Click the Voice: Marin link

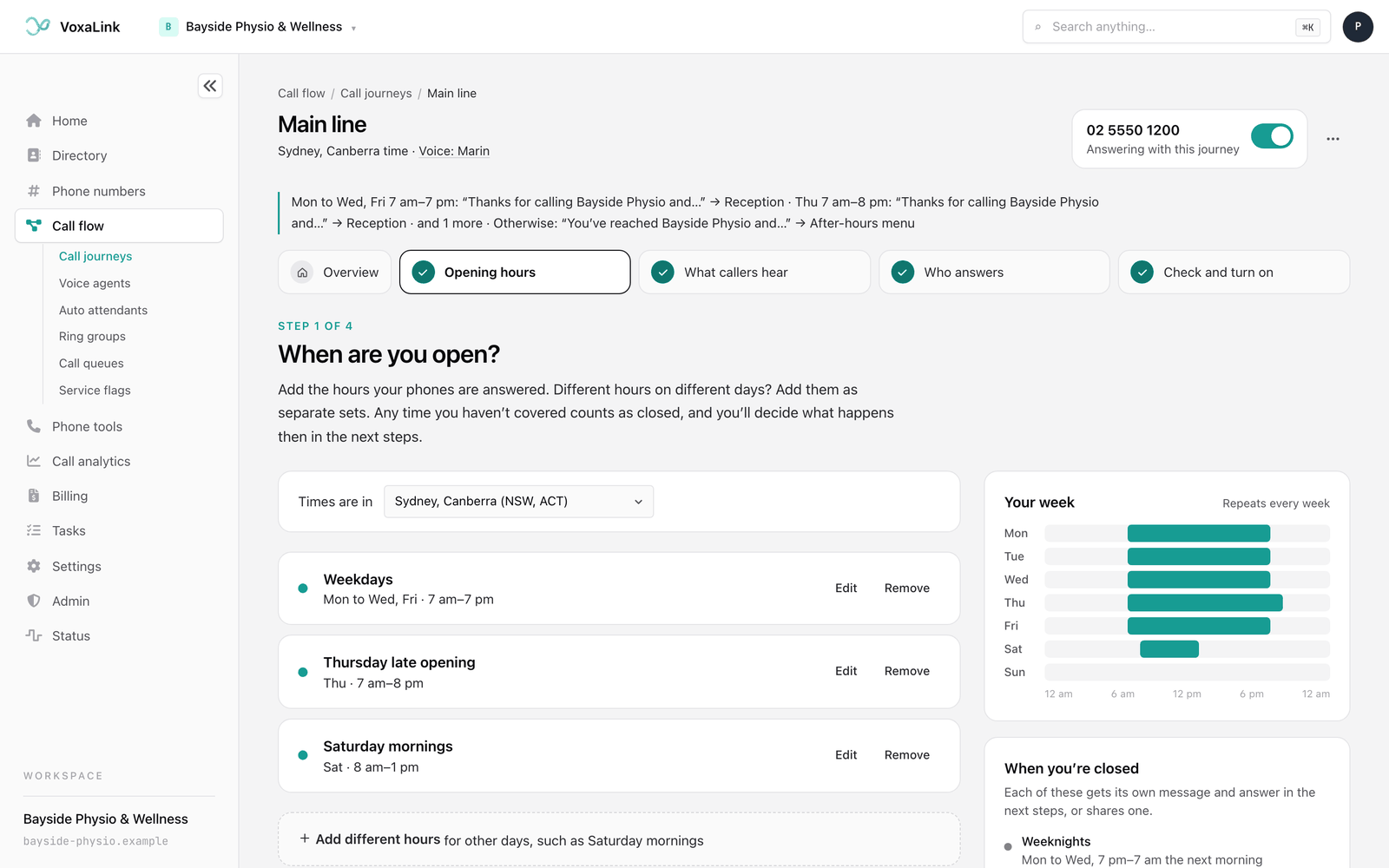click(x=454, y=151)
